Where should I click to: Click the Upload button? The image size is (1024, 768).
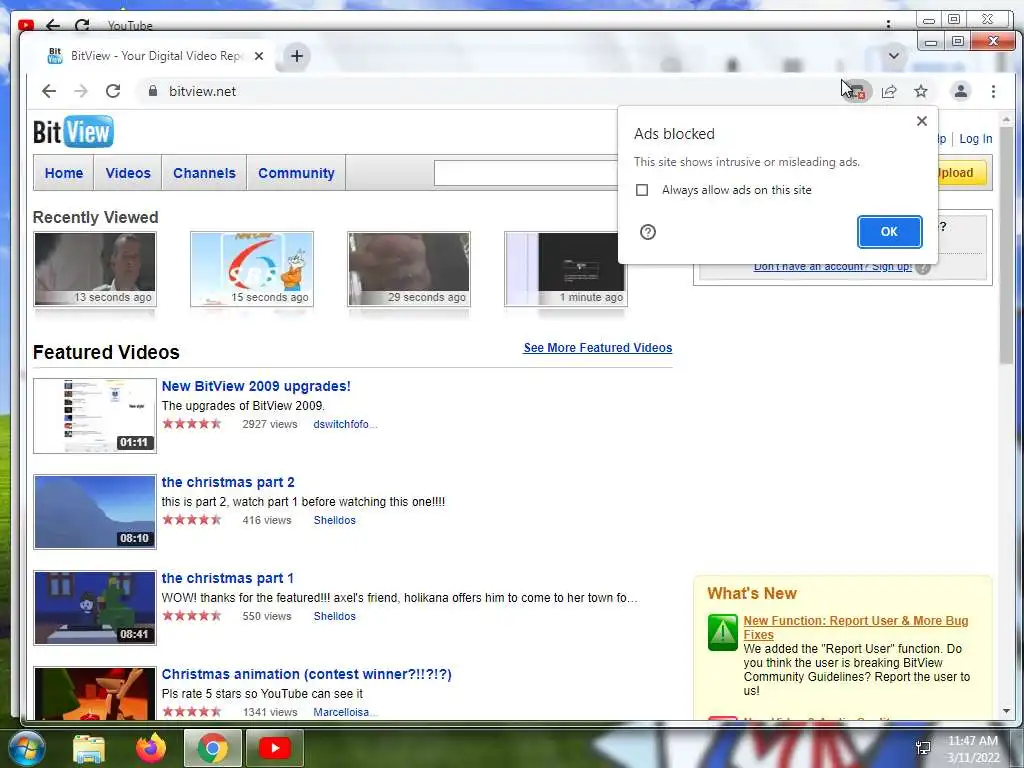[961, 173]
